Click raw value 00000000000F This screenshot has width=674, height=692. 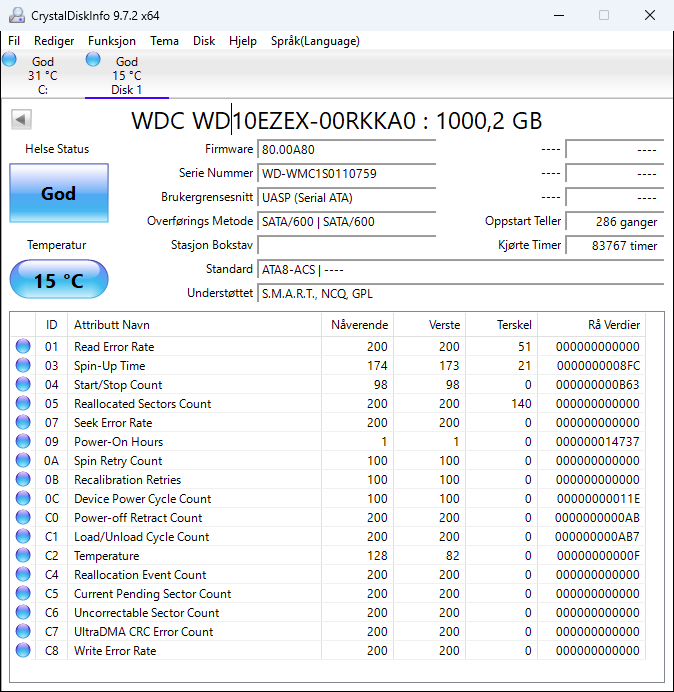coord(598,556)
